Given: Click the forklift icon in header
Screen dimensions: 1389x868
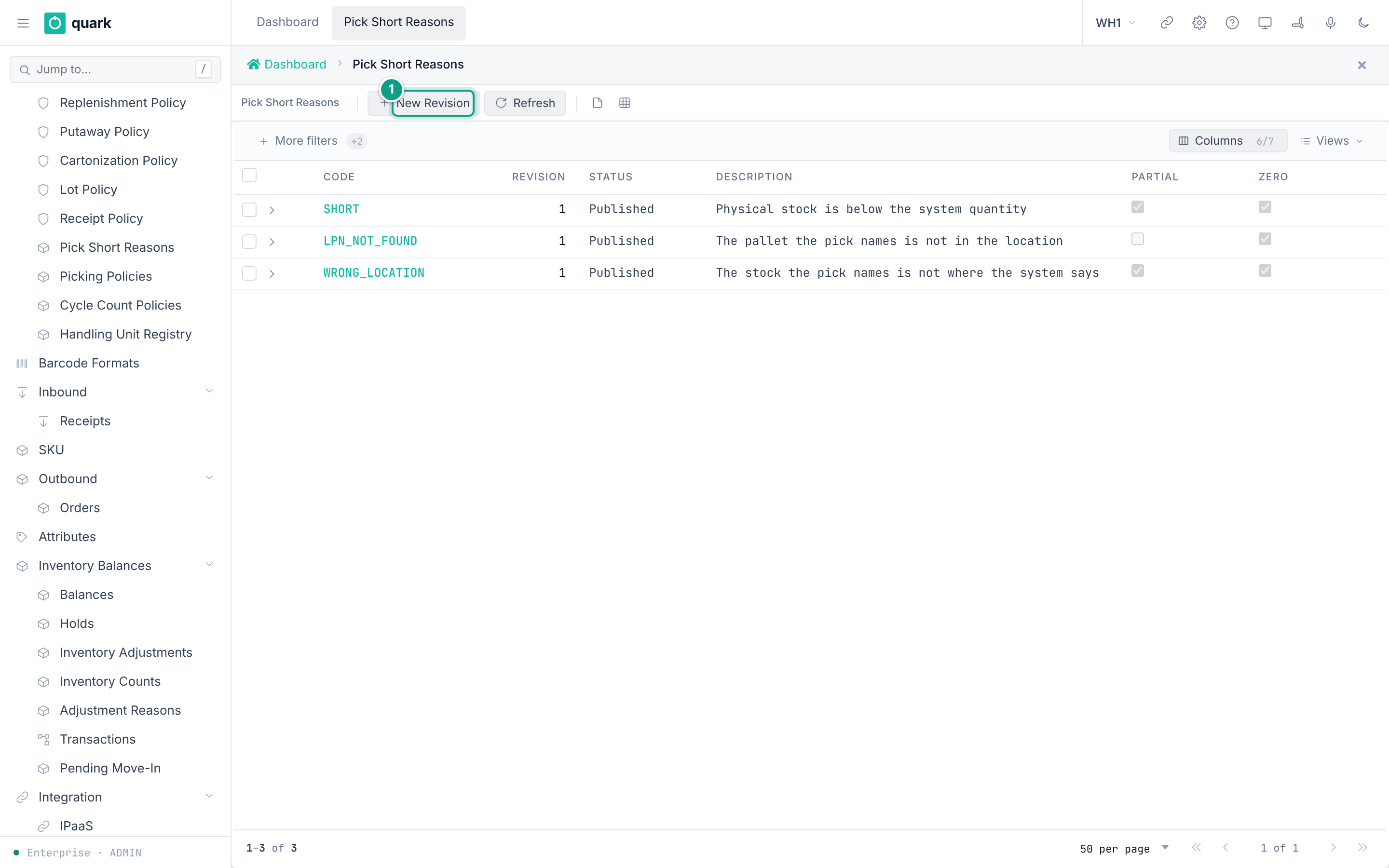Looking at the screenshot, I should pos(1298,23).
